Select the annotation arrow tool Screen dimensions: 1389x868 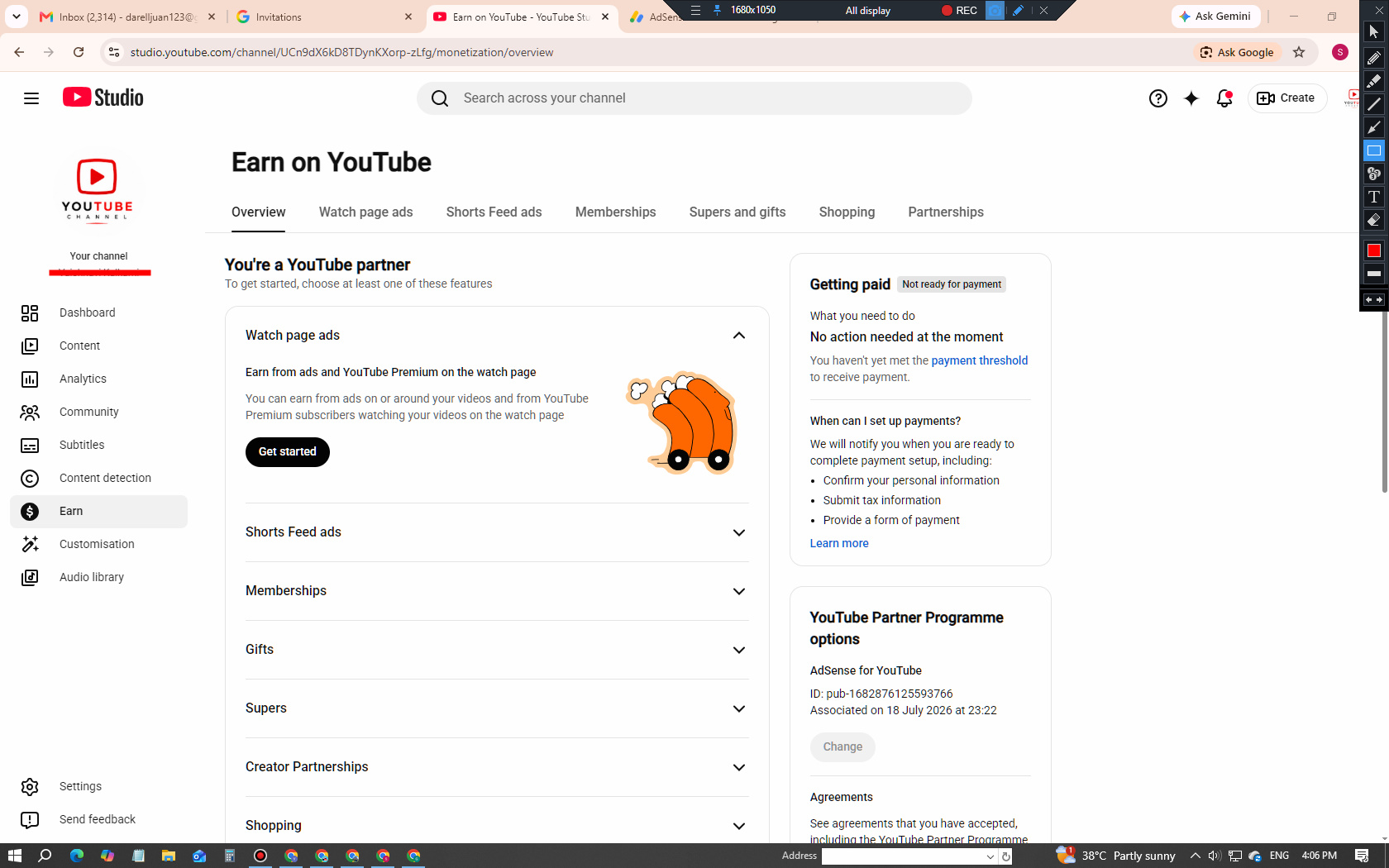[1373, 127]
